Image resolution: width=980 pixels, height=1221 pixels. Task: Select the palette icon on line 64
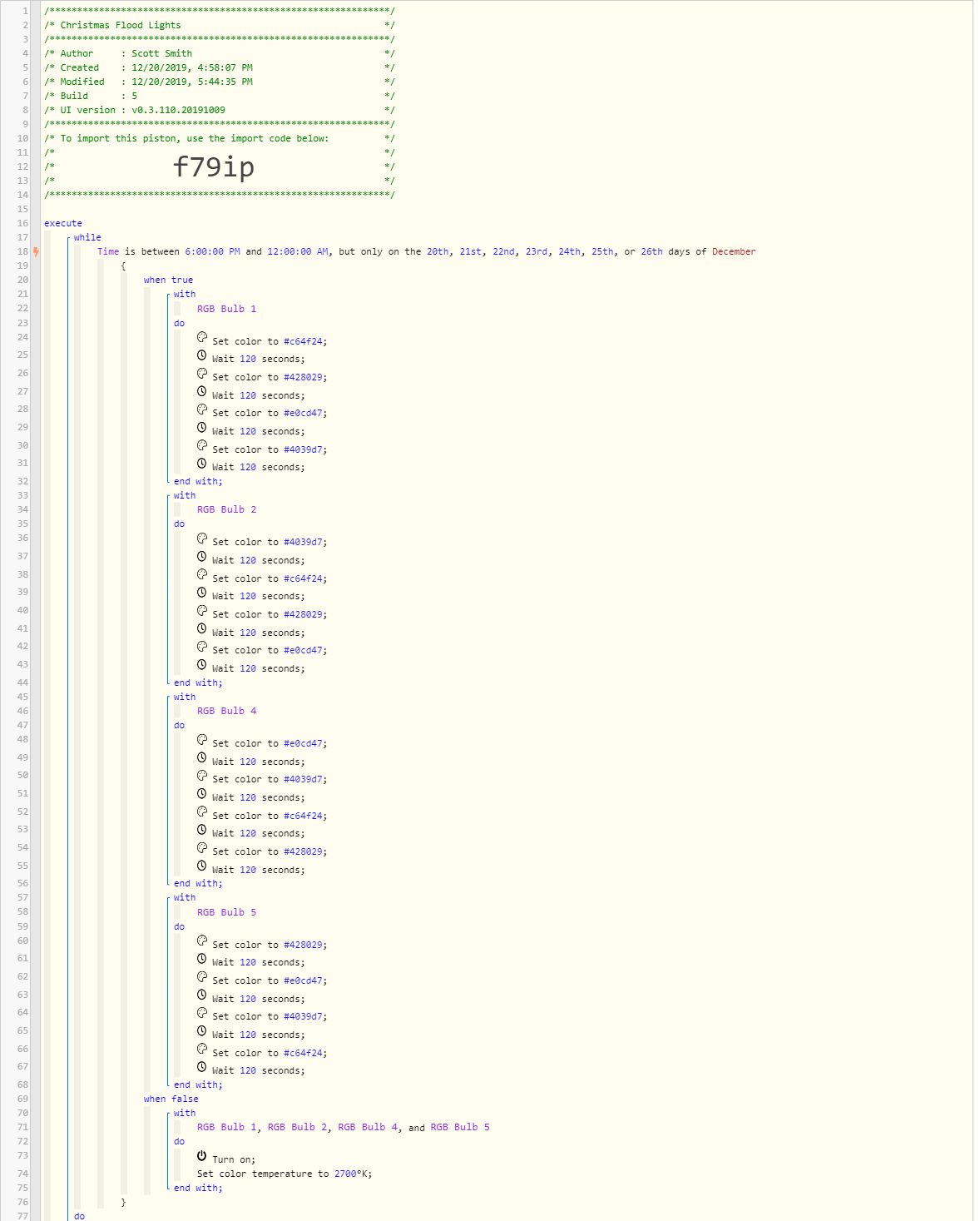coord(202,1012)
